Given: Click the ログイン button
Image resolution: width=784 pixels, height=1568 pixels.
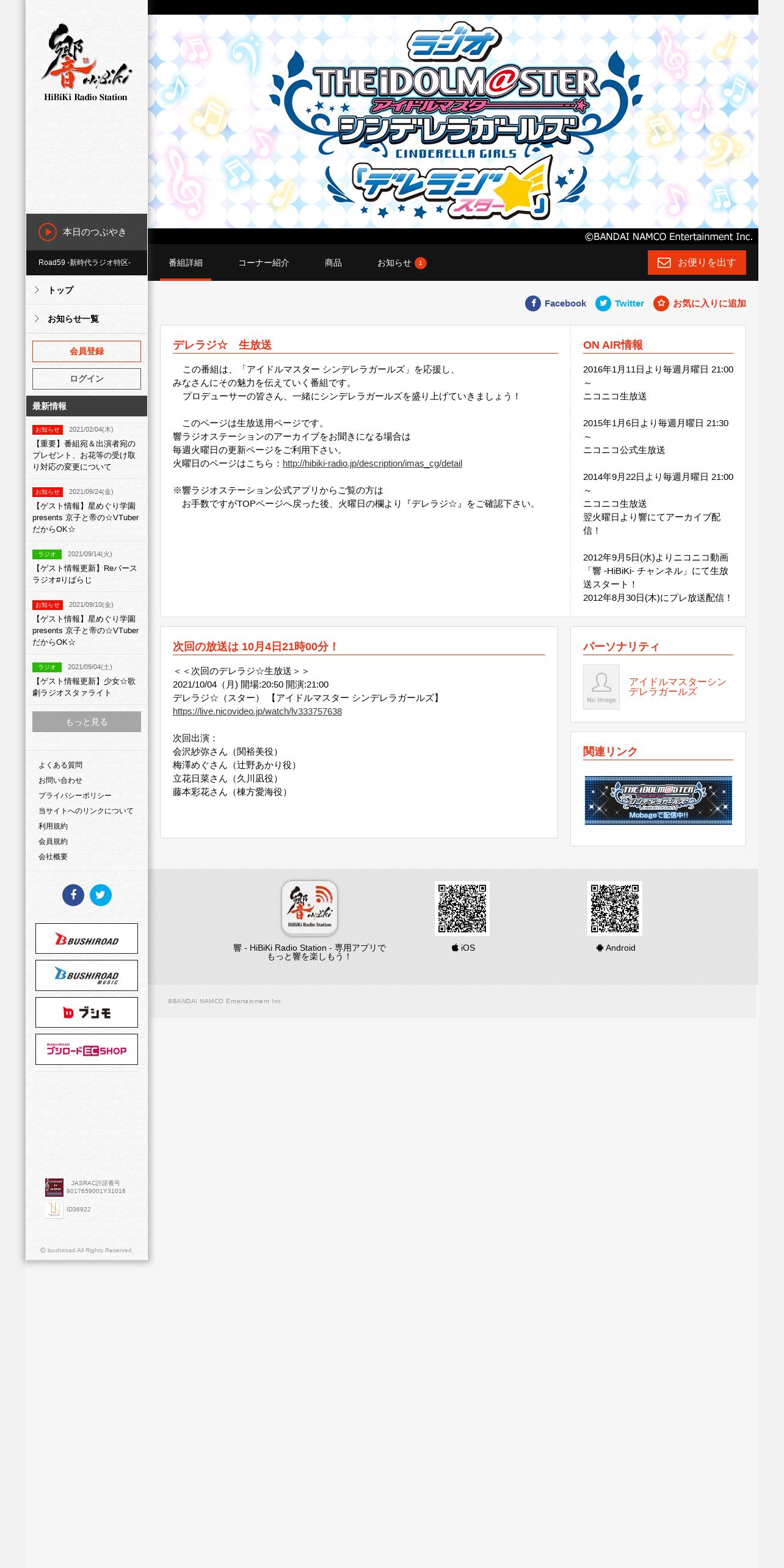Looking at the screenshot, I should point(87,379).
